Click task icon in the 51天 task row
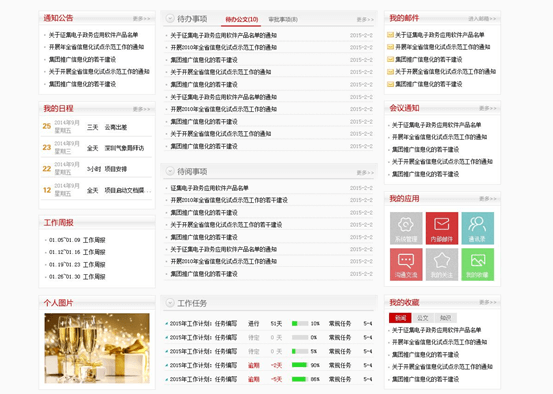 click(166, 323)
